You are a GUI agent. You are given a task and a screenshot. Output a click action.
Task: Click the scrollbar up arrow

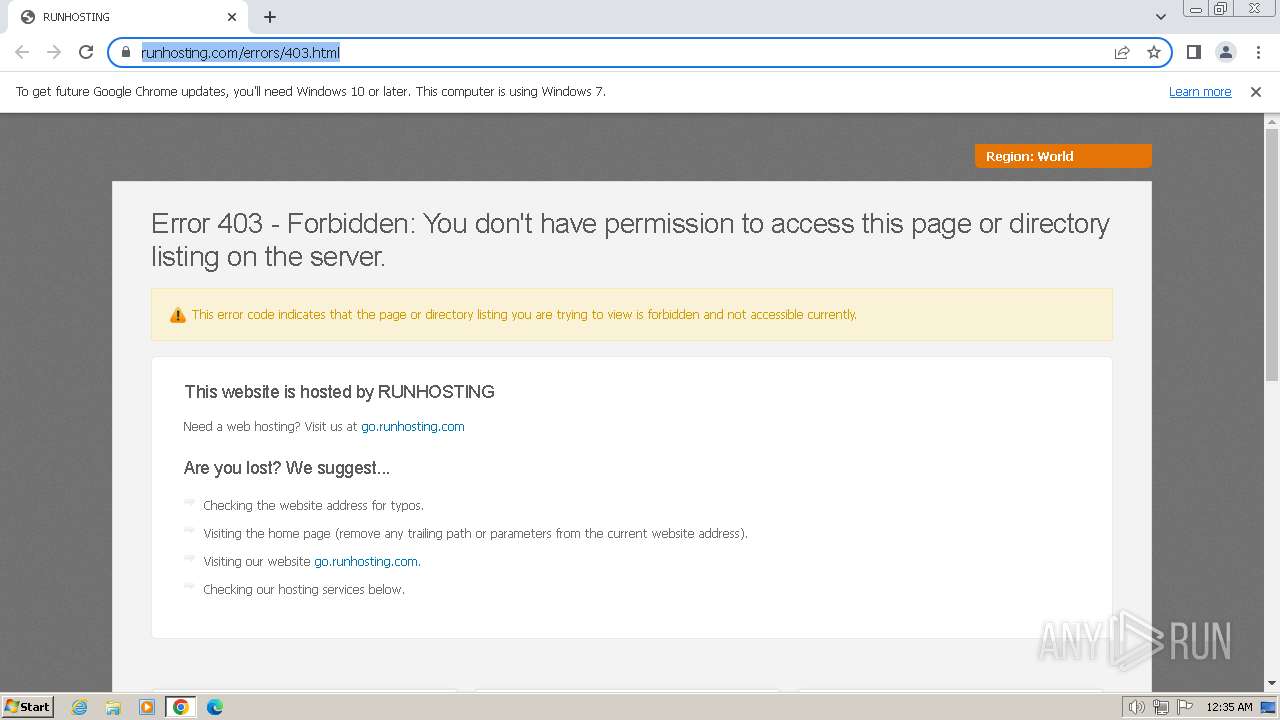pyautogui.click(x=1272, y=121)
